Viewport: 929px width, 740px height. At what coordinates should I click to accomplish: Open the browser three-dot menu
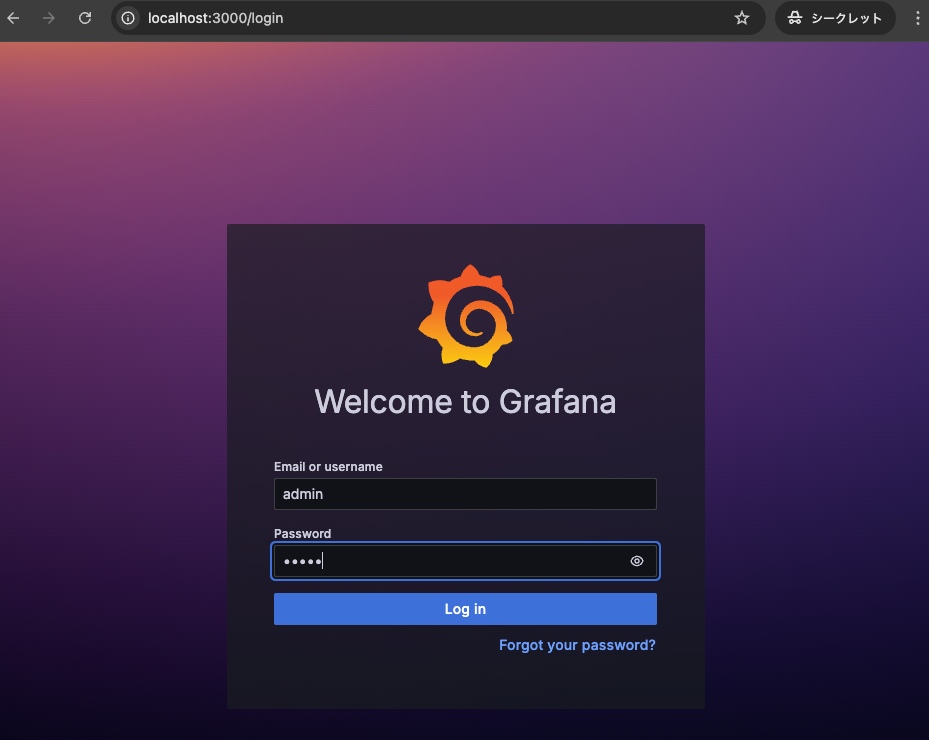pyautogui.click(x=917, y=18)
